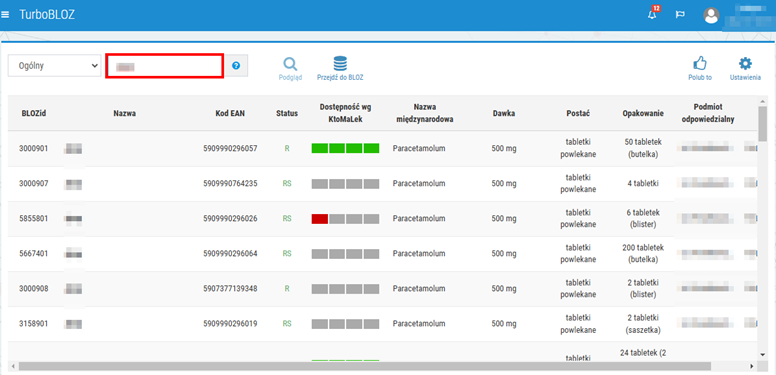Click the horizontal scrollbar right arrow
The height and width of the screenshot is (375, 776).
tap(752, 366)
